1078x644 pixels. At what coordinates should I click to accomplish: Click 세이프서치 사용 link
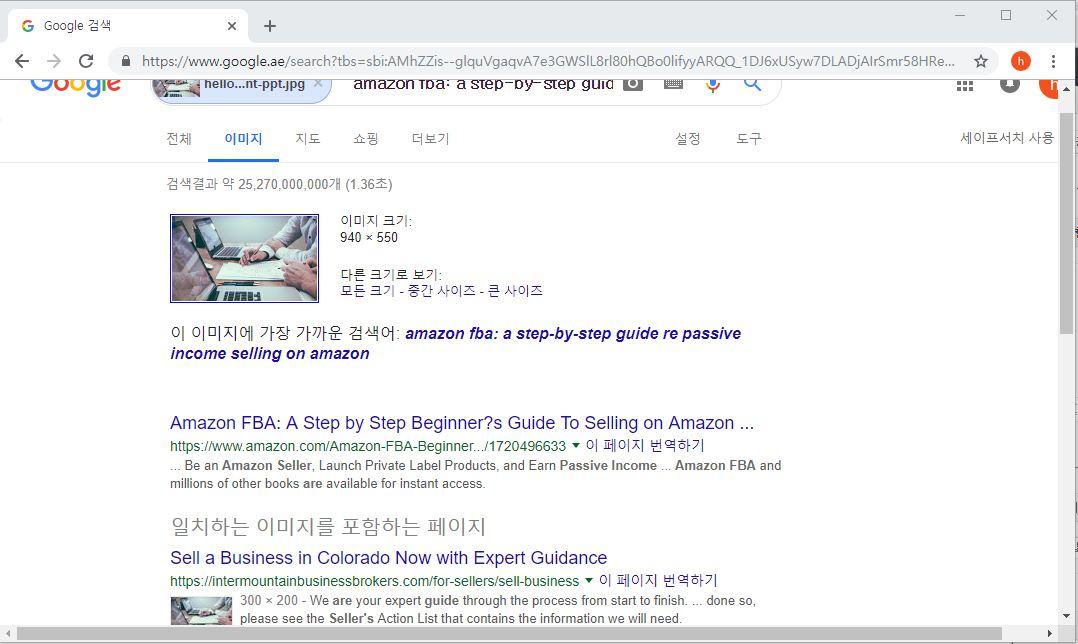tap(1006, 138)
